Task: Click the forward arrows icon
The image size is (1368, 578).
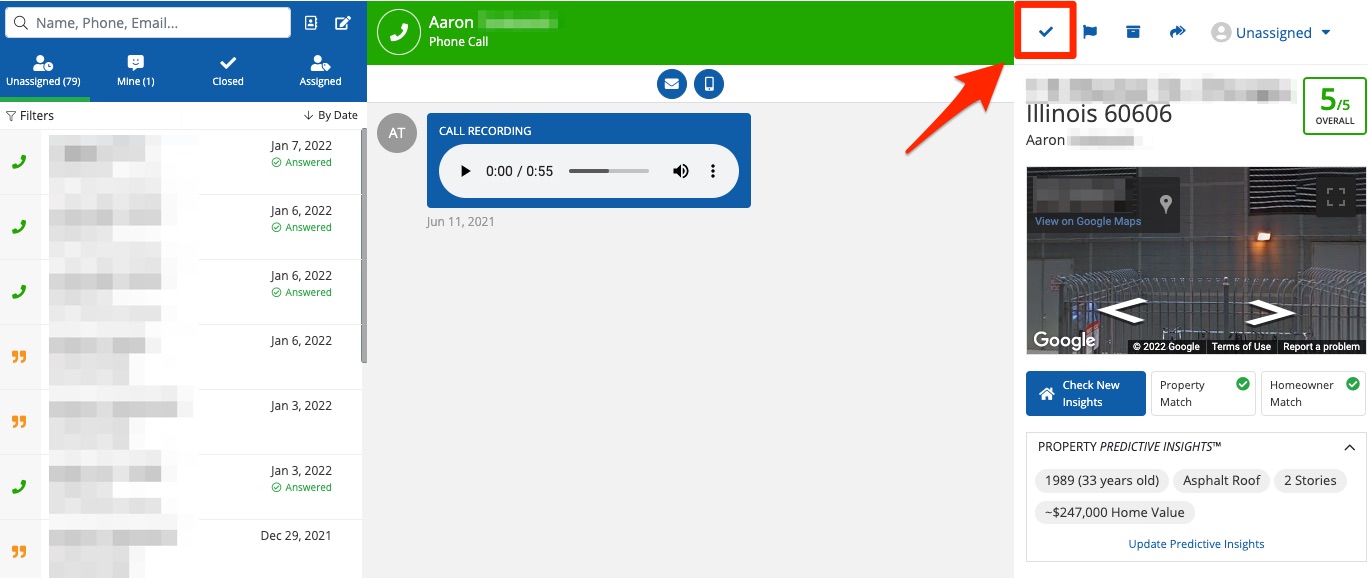Action: [1177, 32]
